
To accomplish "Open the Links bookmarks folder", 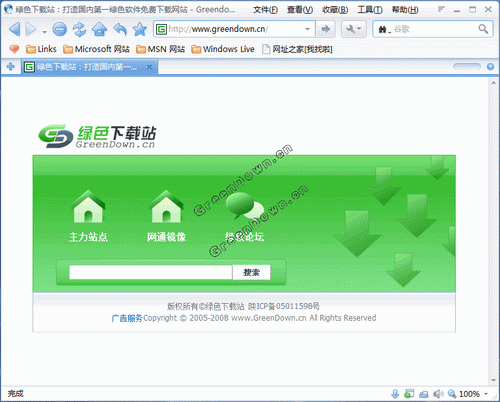I will coord(41,49).
